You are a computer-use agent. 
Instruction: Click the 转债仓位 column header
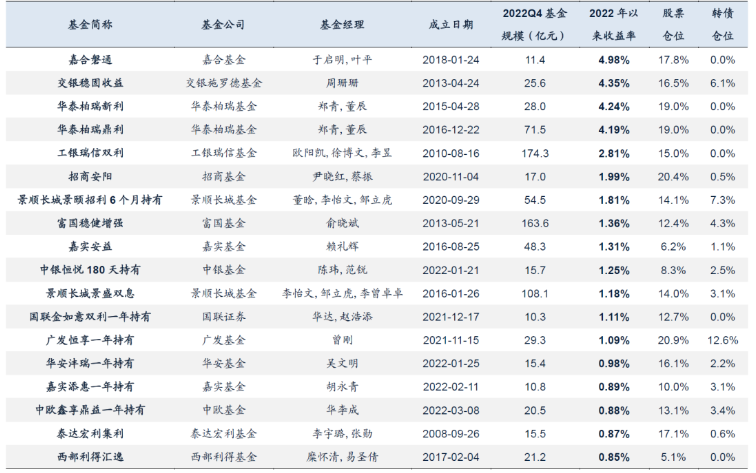coord(722,25)
